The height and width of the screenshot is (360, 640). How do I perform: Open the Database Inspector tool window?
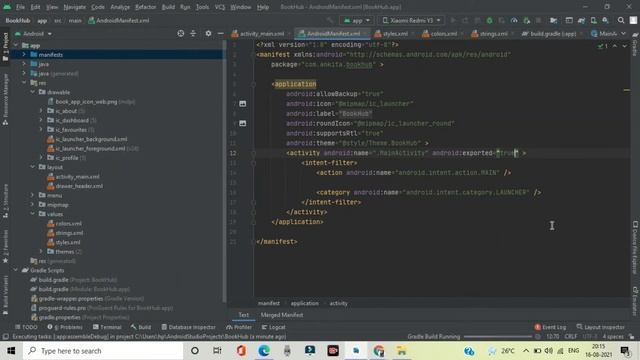(188, 327)
